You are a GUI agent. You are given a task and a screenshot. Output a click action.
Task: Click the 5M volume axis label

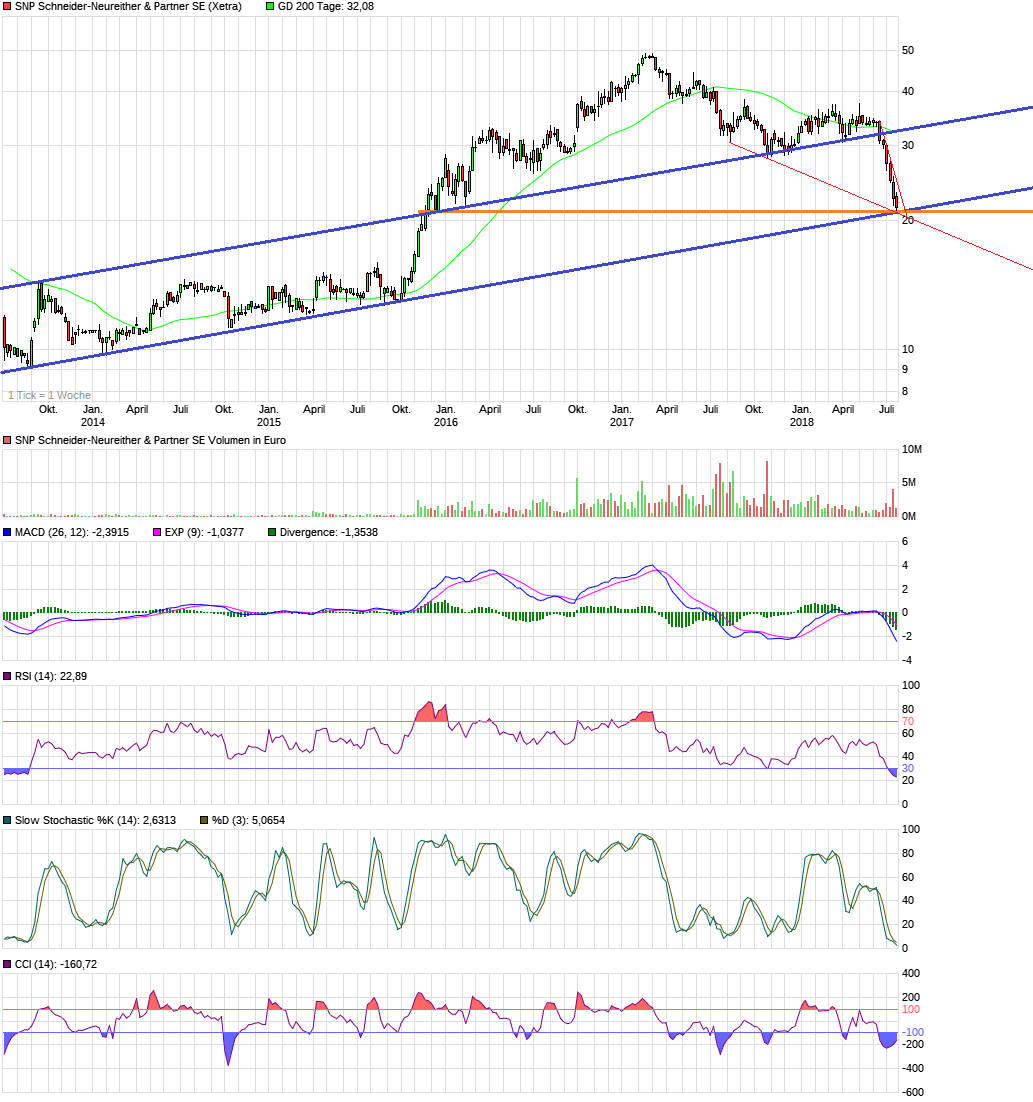909,483
